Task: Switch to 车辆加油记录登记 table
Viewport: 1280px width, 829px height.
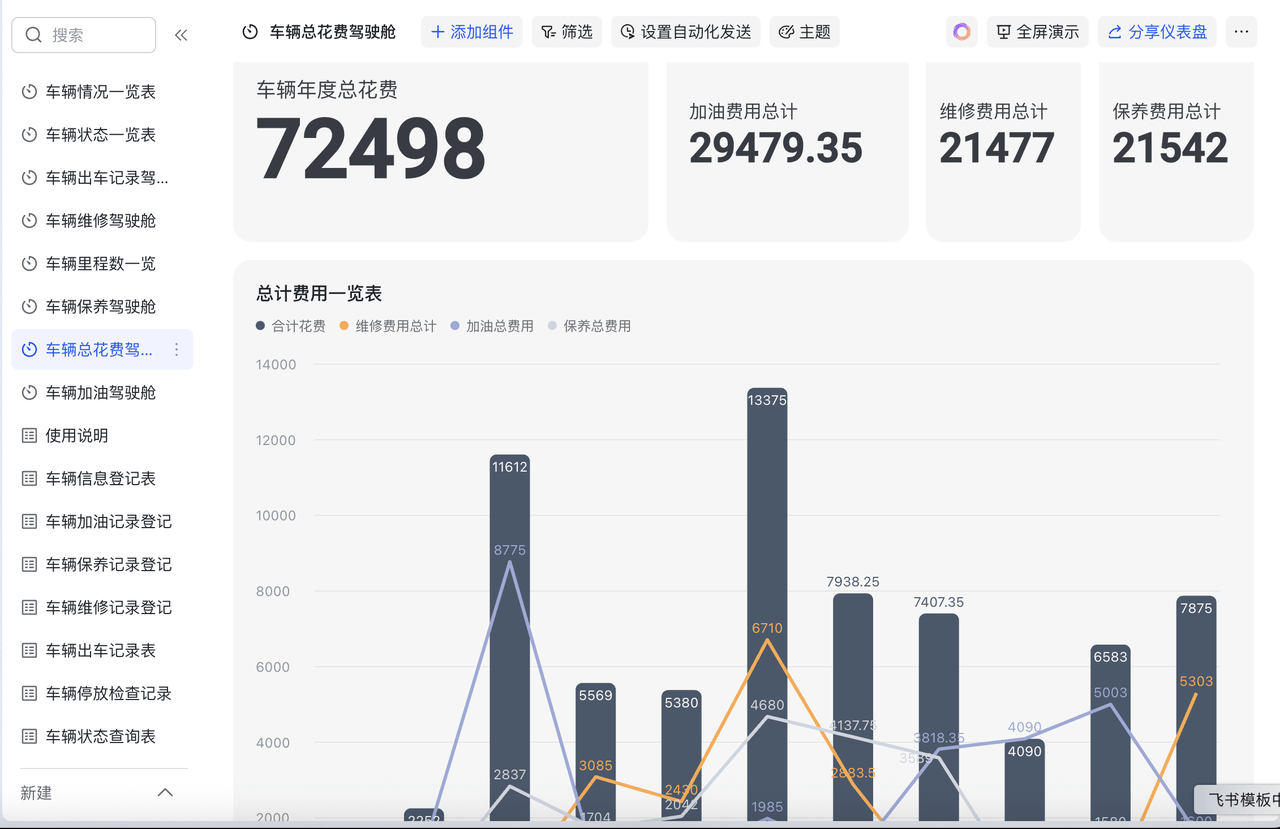Action: [x=108, y=522]
